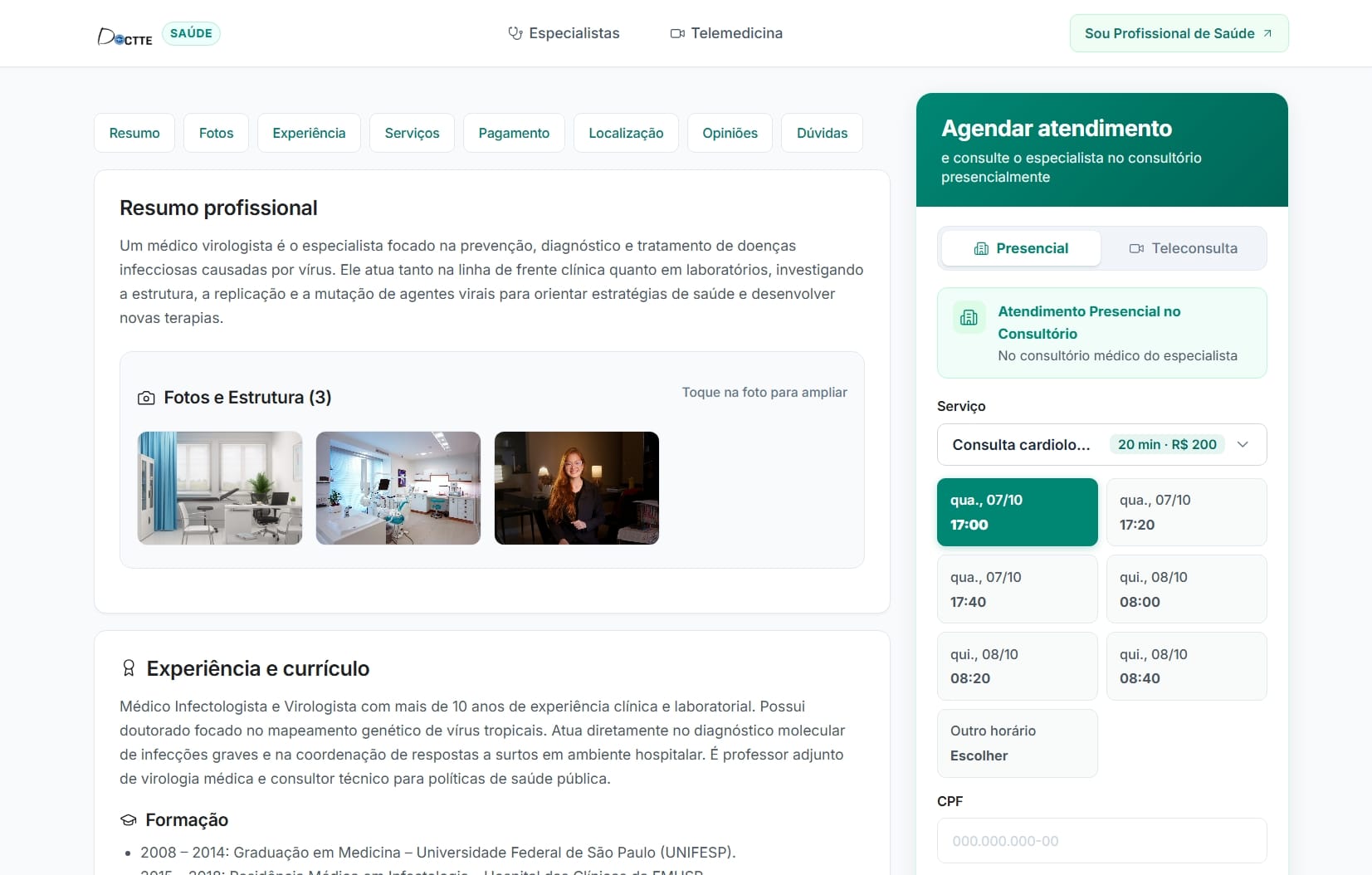
Task: Open the Experiência section tab
Action: (x=309, y=133)
